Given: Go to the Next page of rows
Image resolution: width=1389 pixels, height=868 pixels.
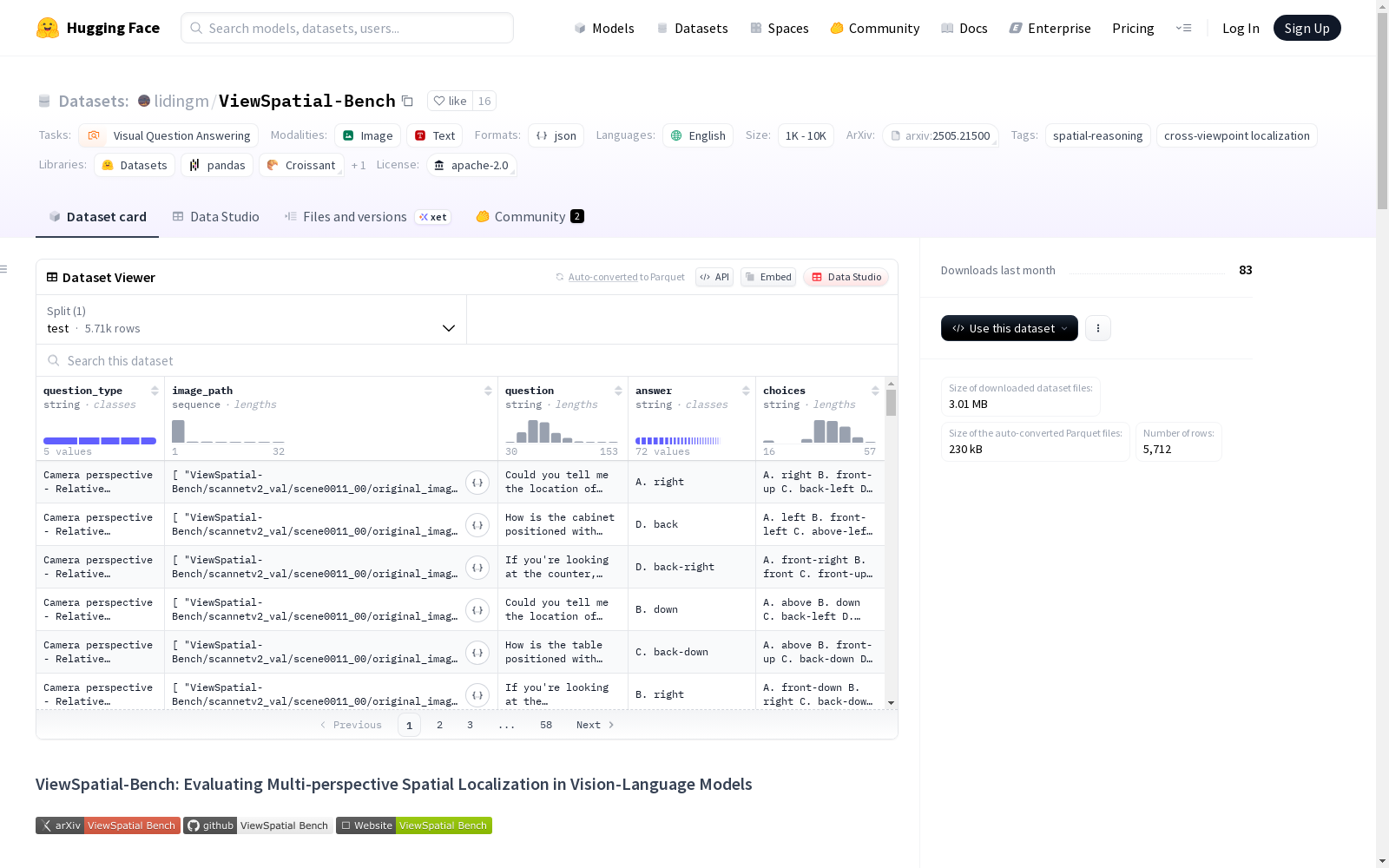Looking at the screenshot, I should pyautogui.click(x=595, y=725).
